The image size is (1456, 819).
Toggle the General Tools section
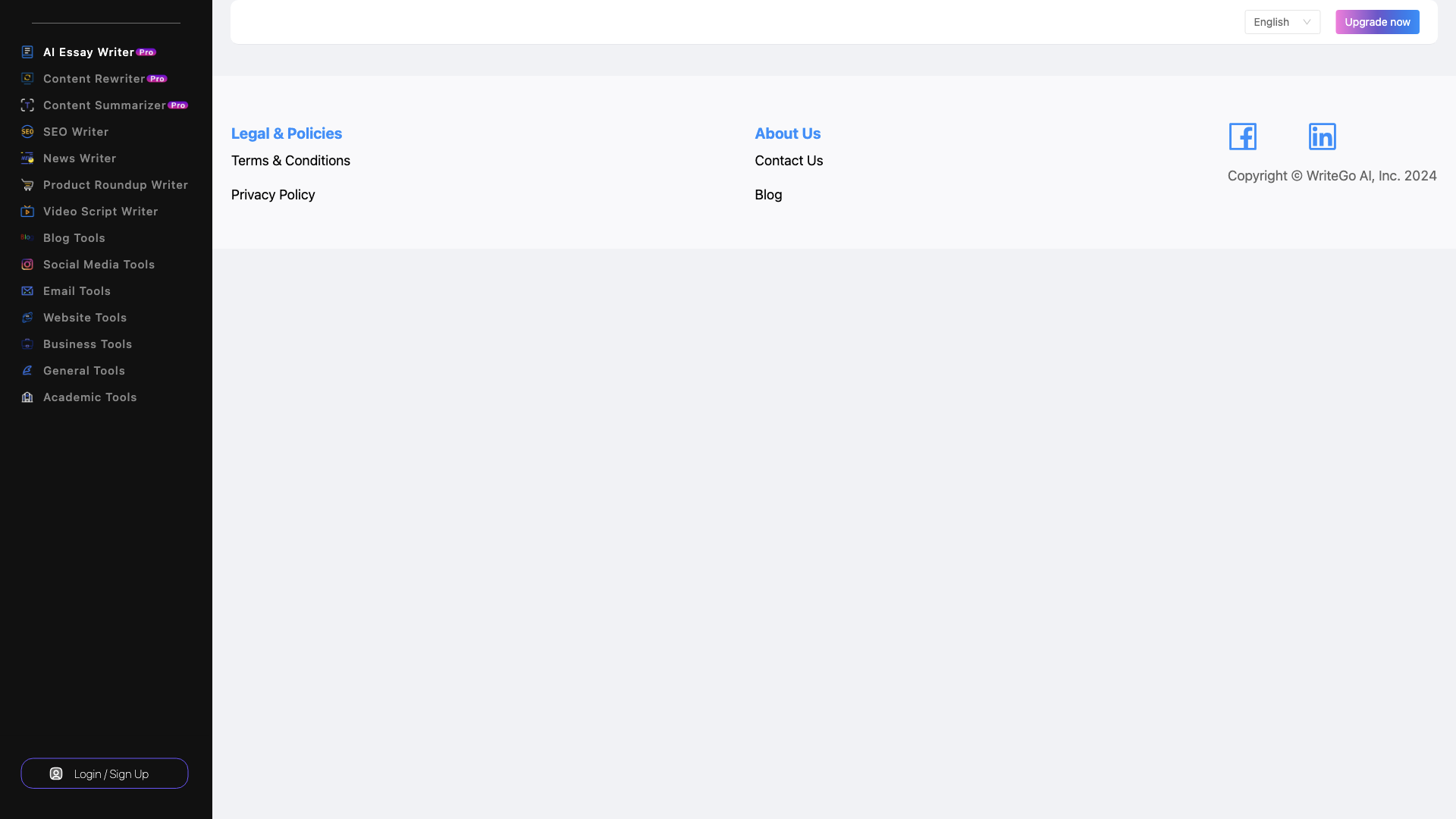coord(84,370)
